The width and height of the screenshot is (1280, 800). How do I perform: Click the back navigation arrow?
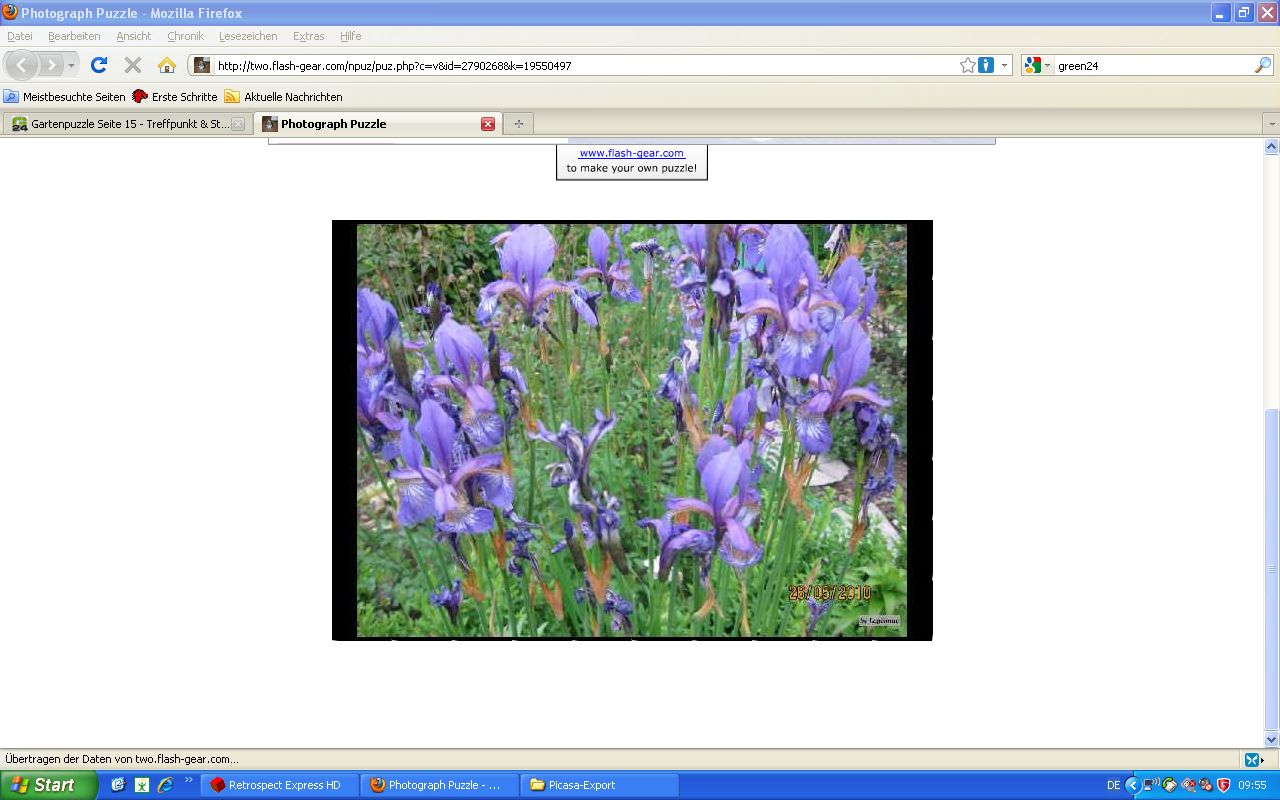pos(22,65)
